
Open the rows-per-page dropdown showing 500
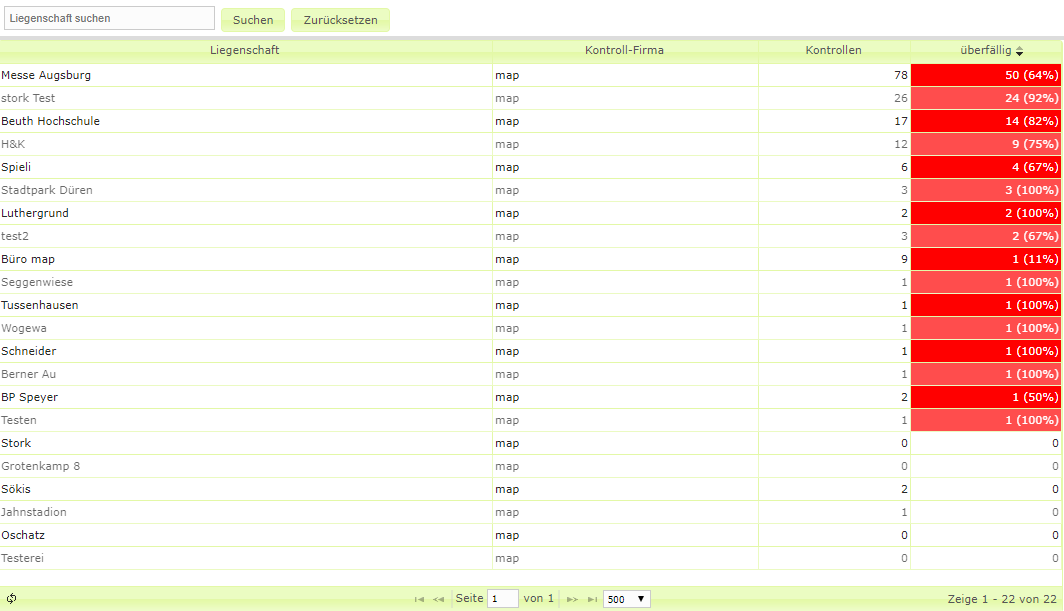click(x=626, y=599)
